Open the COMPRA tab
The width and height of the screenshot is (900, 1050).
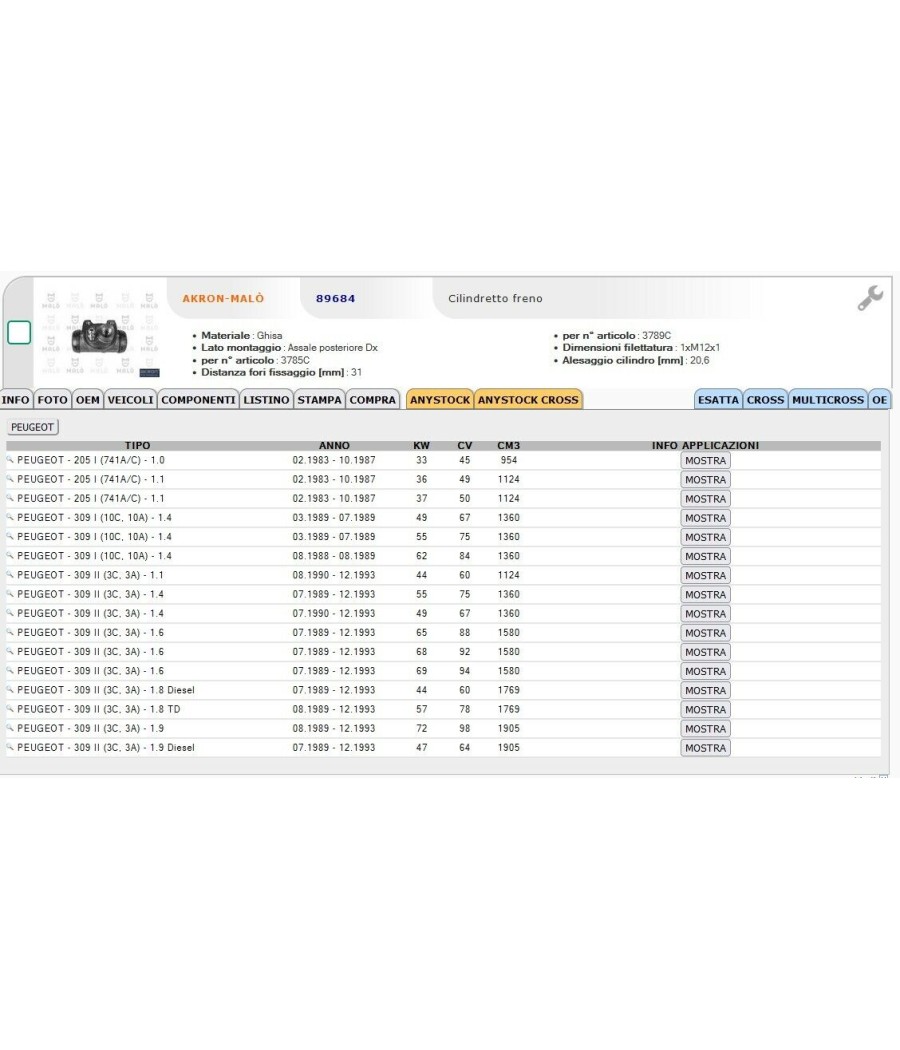(x=372, y=400)
